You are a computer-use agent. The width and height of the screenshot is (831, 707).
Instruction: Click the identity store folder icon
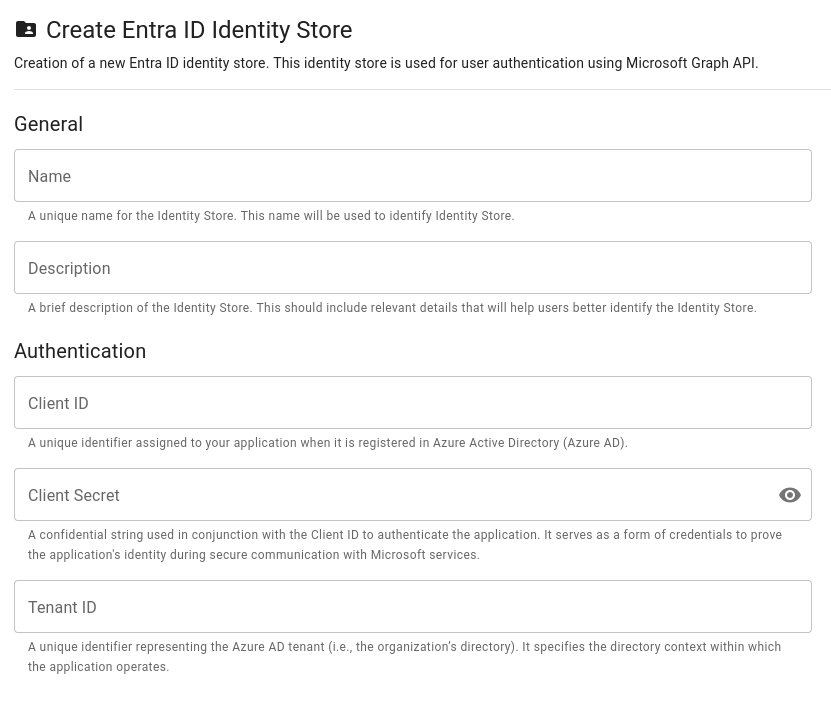(26, 30)
